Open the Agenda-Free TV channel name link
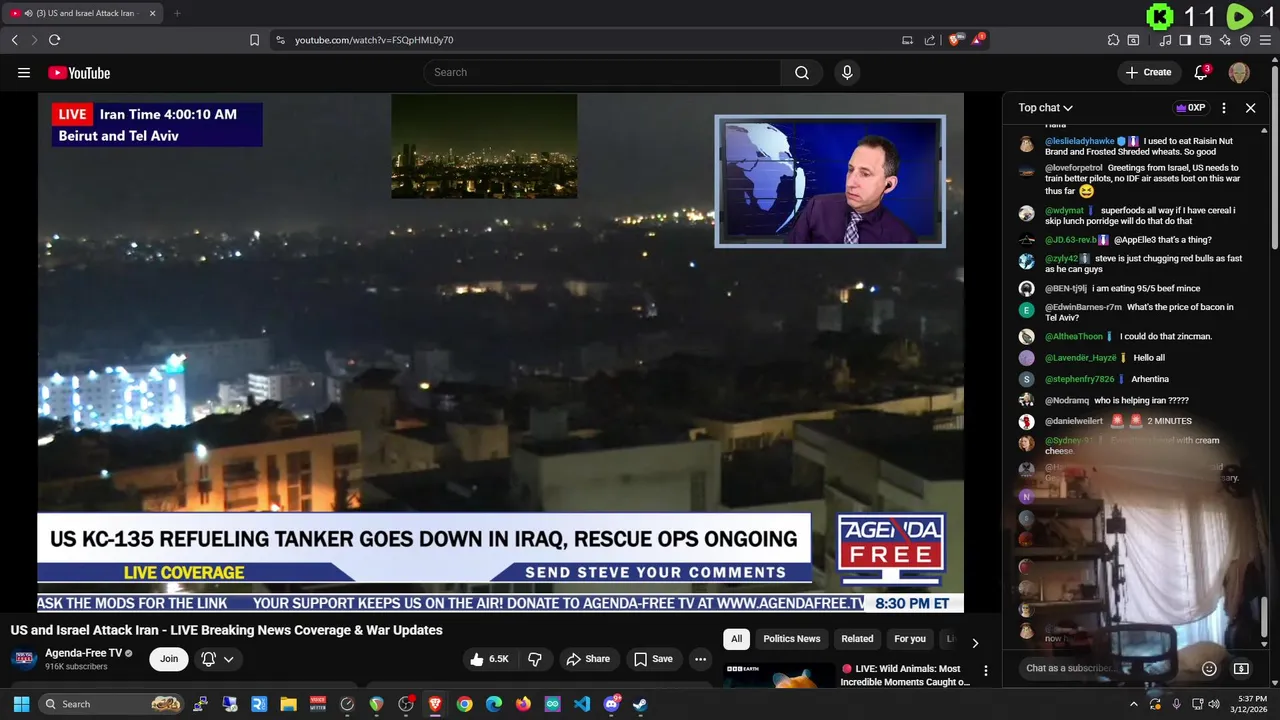This screenshot has width=1280, height=720. 83,653
